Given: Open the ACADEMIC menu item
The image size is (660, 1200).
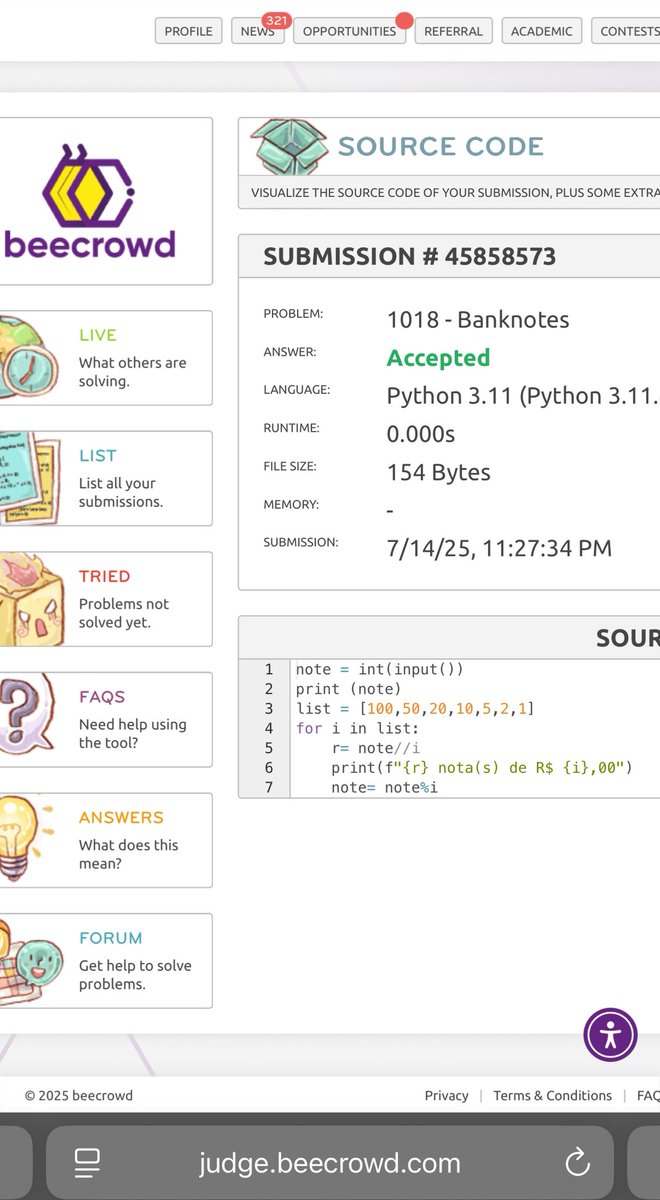Looking at the screenshot, I should coord(541,31).
